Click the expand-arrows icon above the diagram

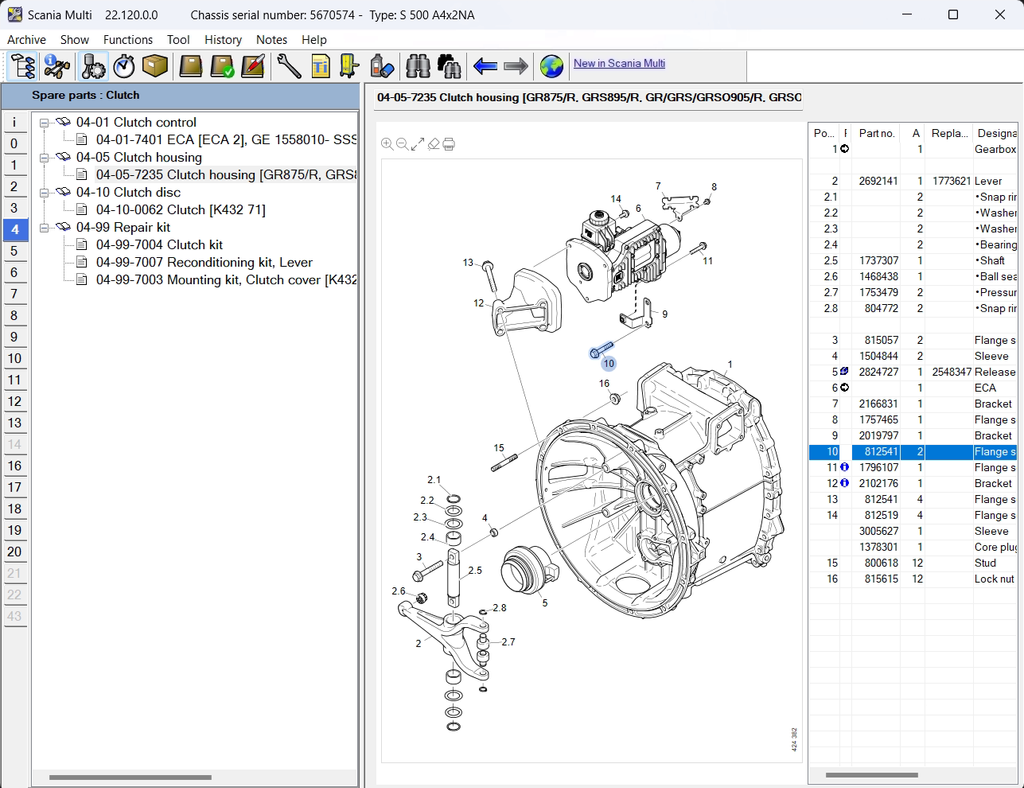(x=418, y=144)
